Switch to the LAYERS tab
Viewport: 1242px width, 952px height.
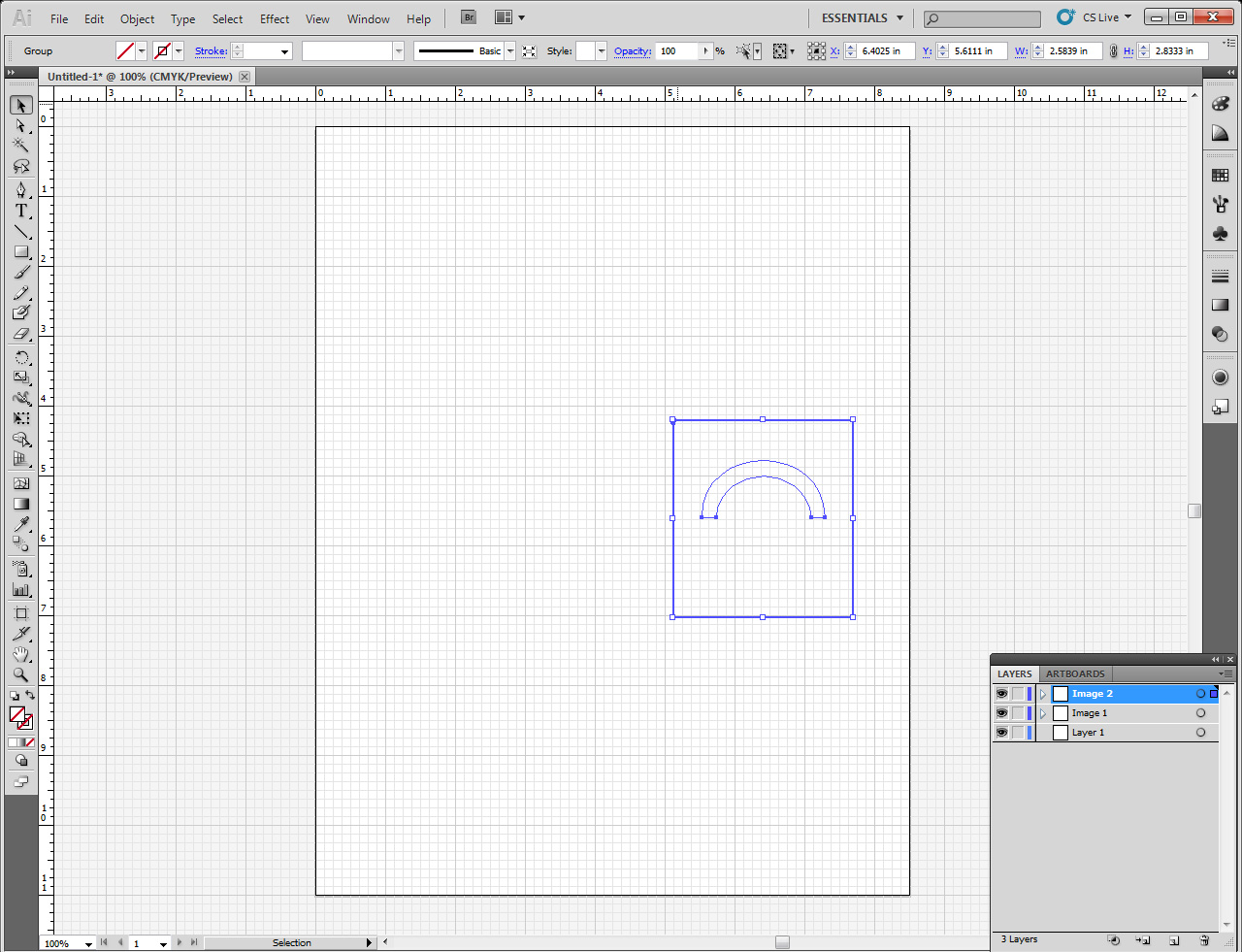pyautogui.click(x=1015, y=673)
